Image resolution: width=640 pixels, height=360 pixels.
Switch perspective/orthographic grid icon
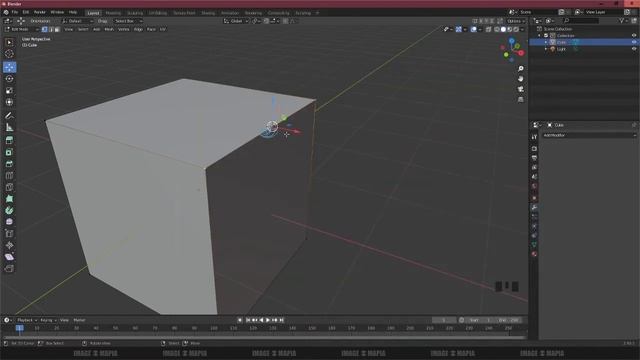[x=520, y=100]
